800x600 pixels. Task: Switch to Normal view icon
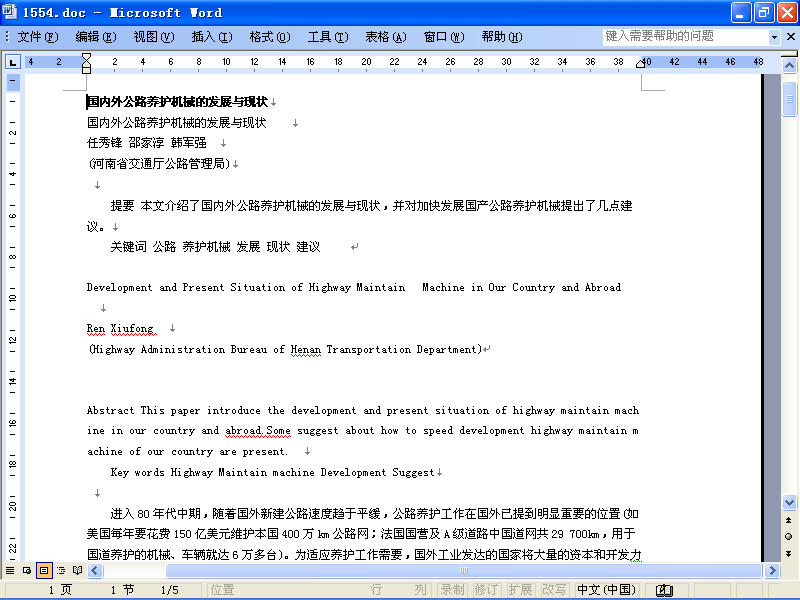[10, 570]
